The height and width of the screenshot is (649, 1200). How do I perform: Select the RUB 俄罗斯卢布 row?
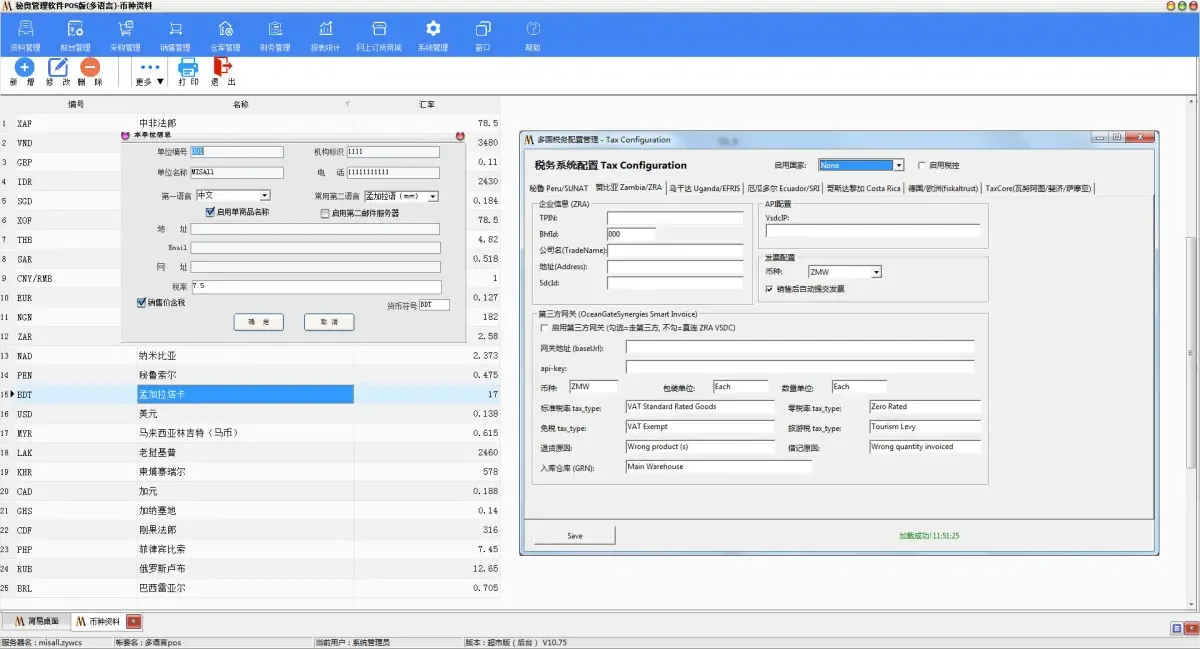250,569
